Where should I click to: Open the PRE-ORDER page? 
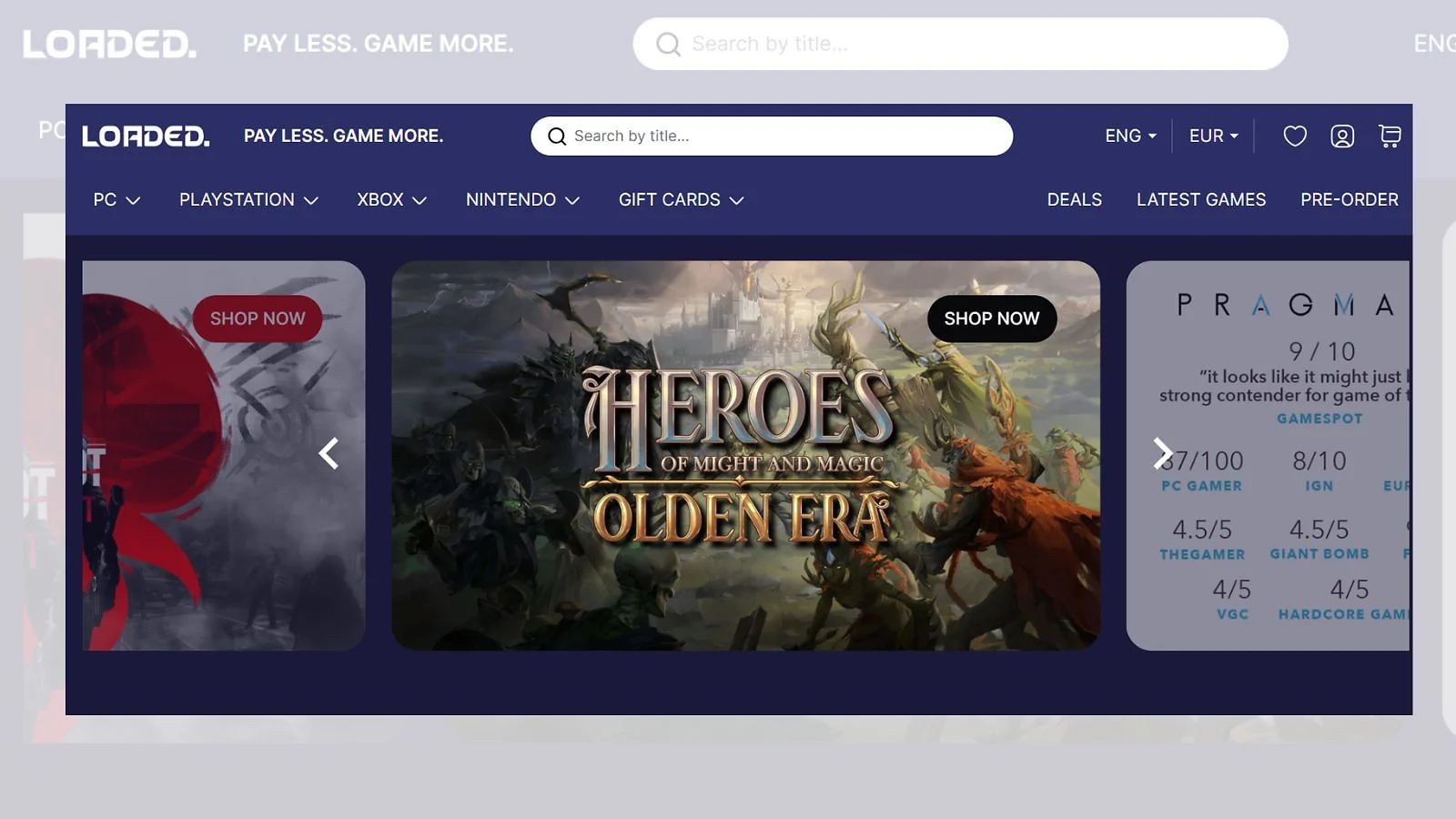coord(1349,199)
